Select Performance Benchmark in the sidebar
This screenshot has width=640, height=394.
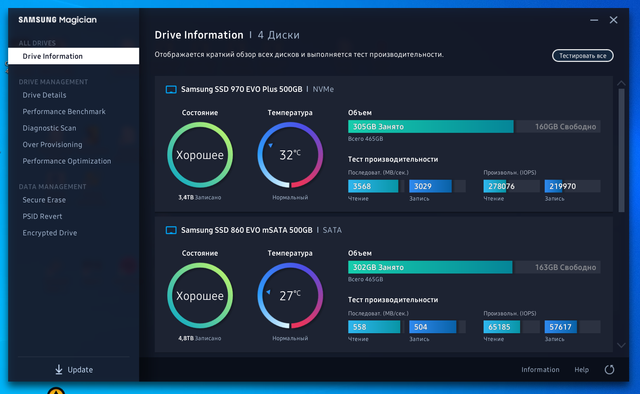[x=64, y=111]
